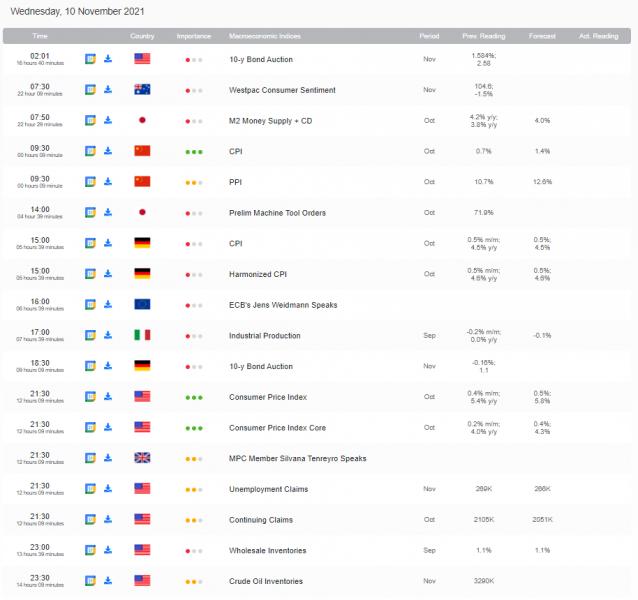Click download icon for Wholesale Inventories row
Screen dimensions: 638x600
pyautogui.click(x=108, y=550)
